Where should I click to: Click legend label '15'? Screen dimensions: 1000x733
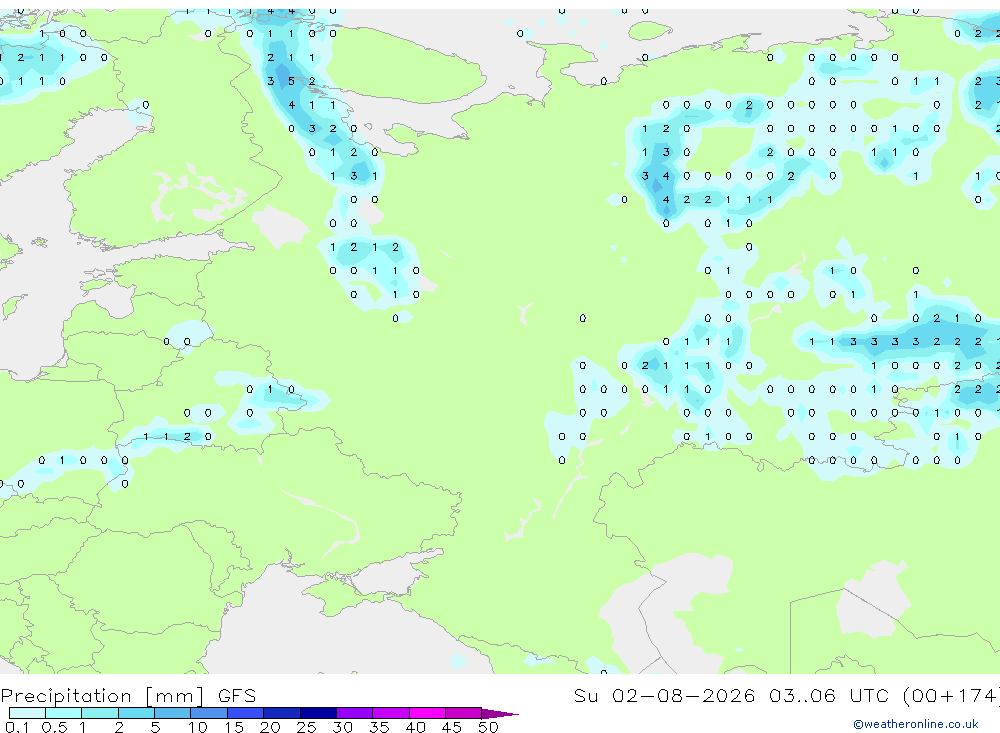coord(234,727)
